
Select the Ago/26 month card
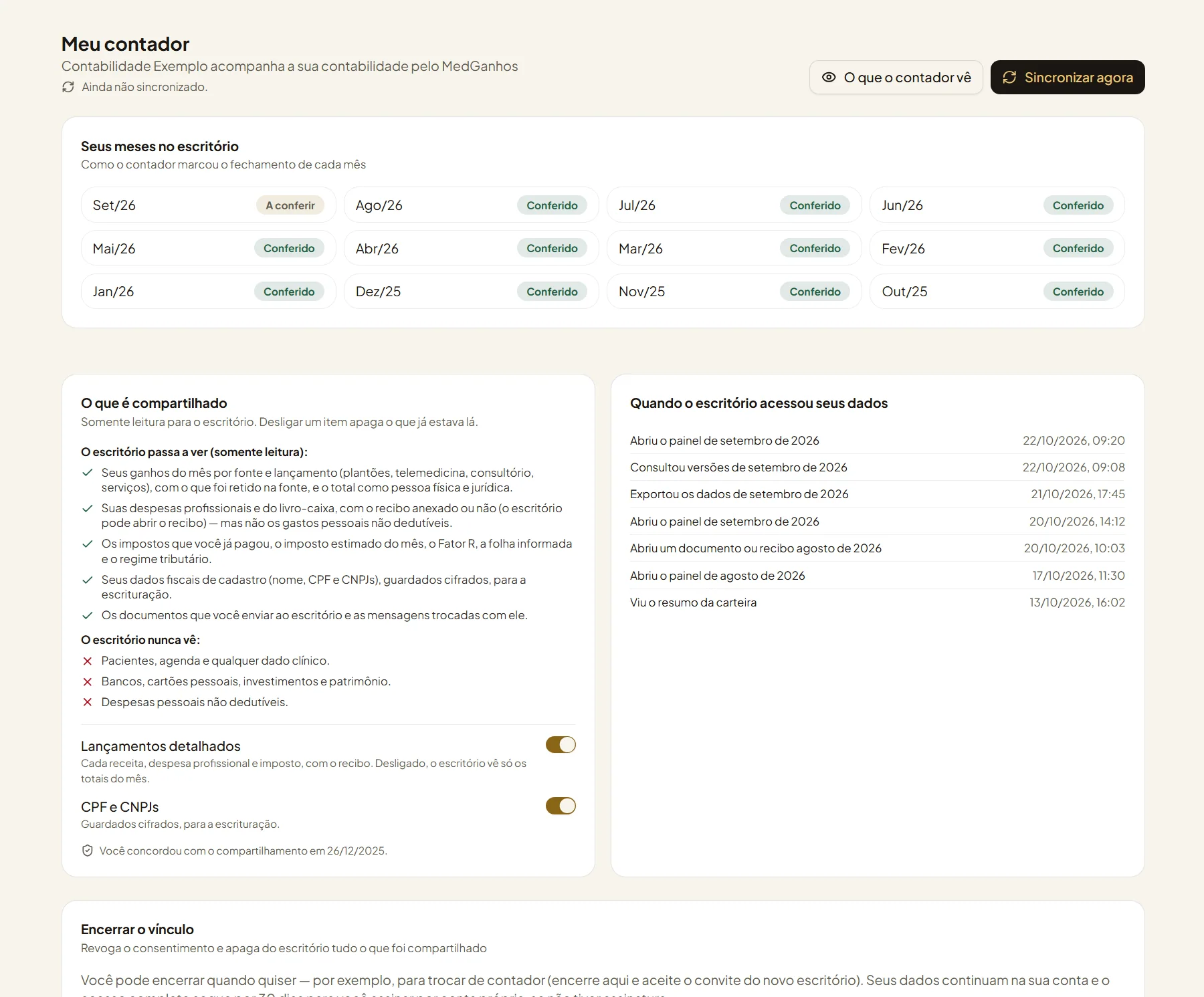click(x=472, y=205)
